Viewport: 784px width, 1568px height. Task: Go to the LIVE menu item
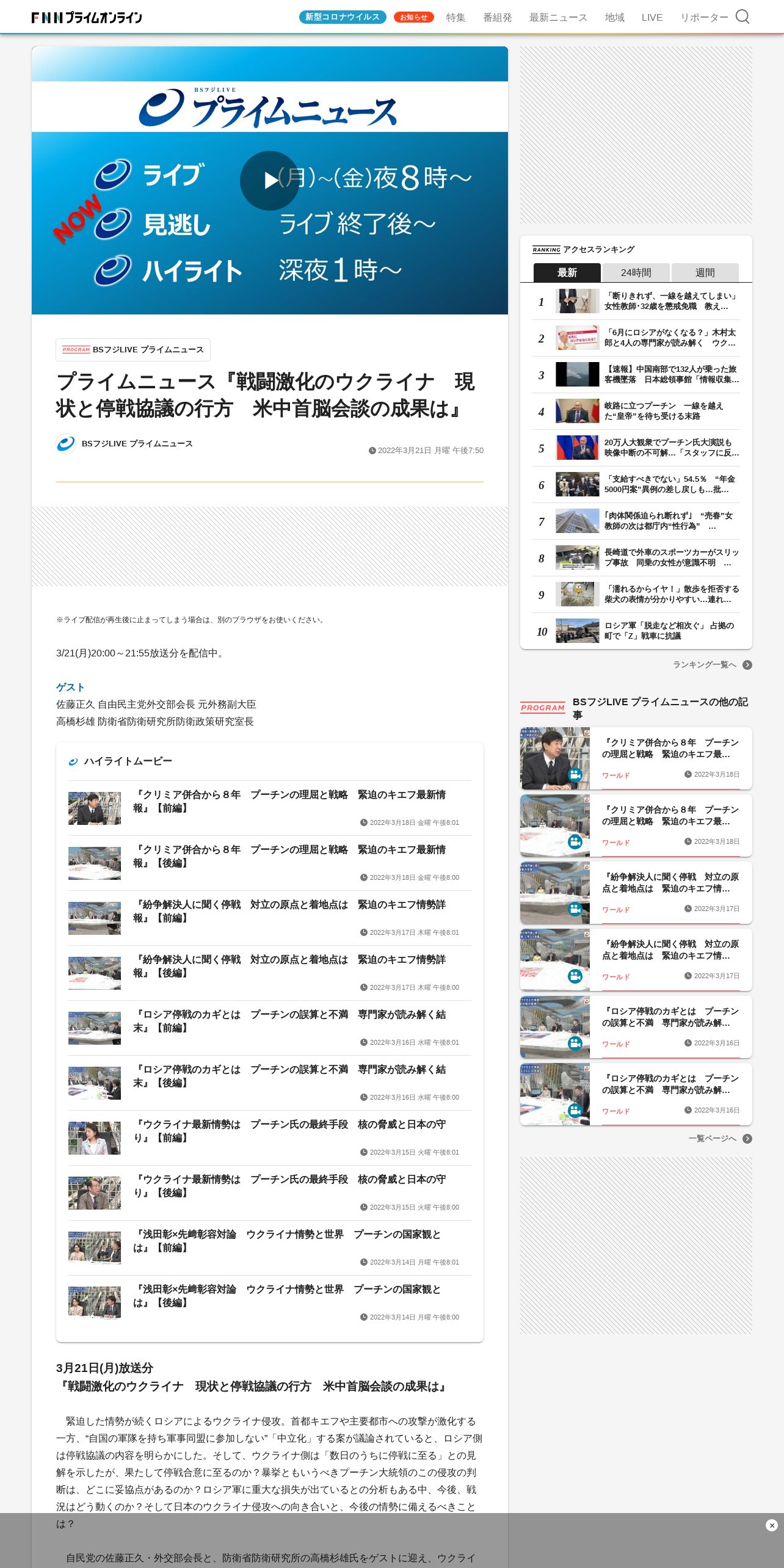tap(652, 17)
